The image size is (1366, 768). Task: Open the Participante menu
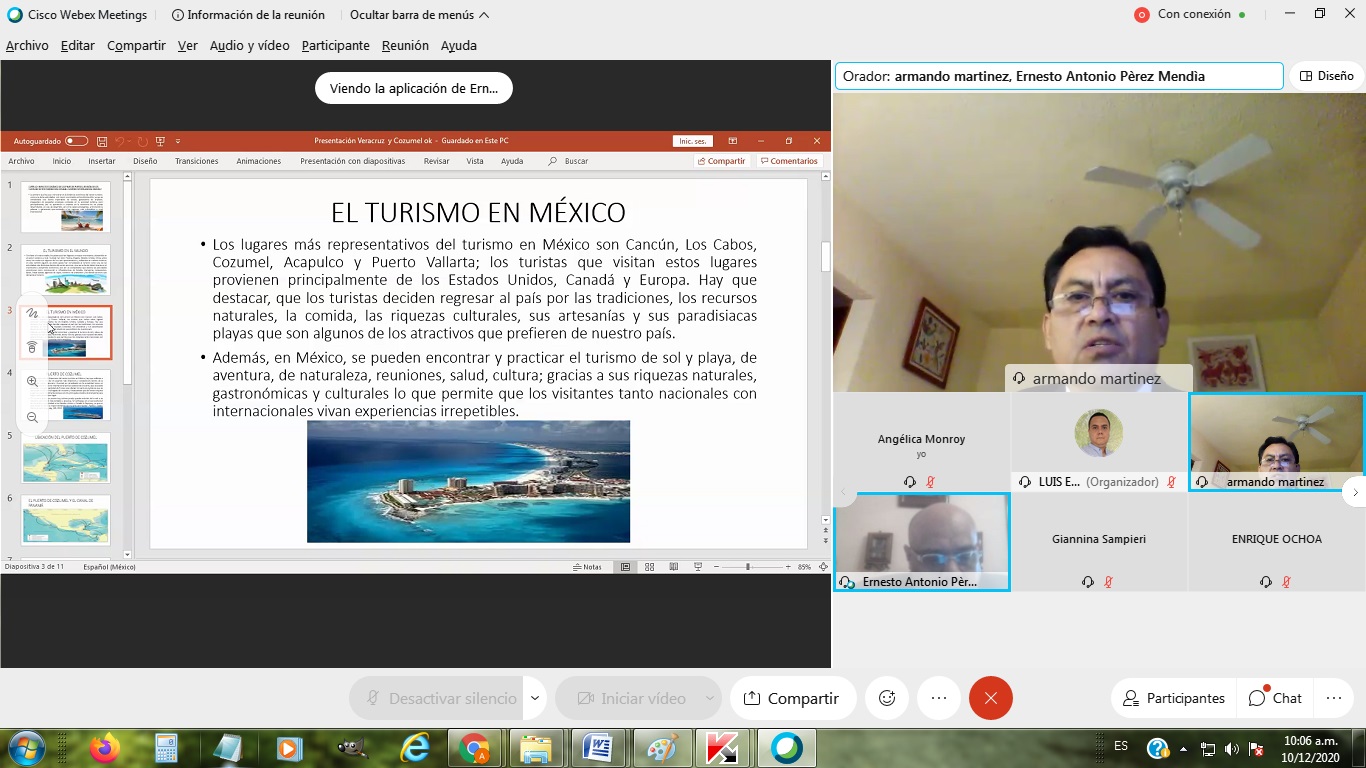tap(335, 46)
